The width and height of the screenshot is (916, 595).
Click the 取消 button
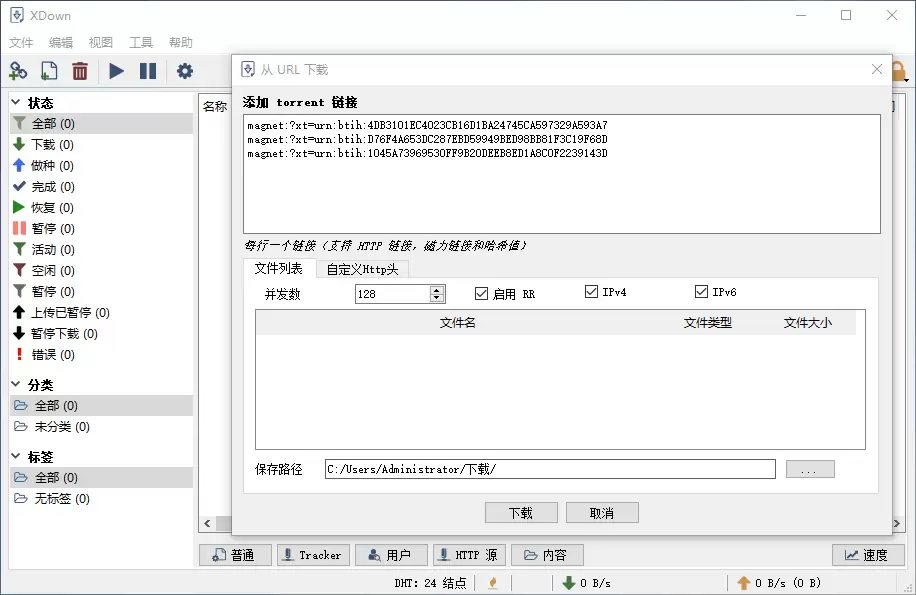(x=602, y=513)
